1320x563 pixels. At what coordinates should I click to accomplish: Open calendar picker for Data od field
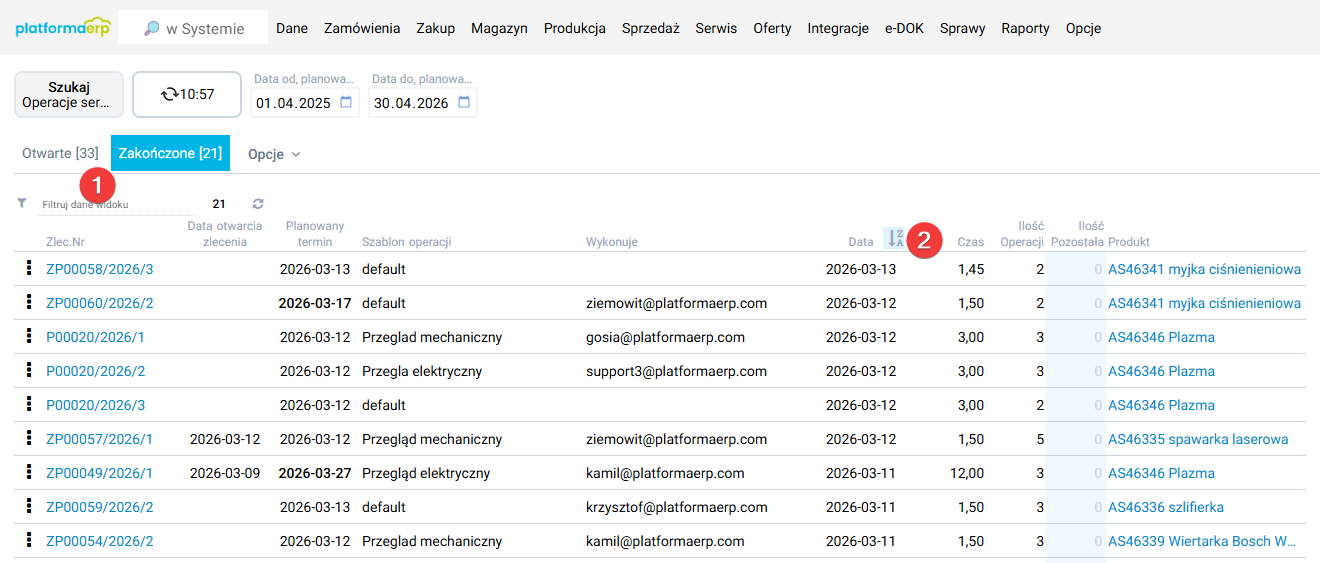tap(346, 102)
